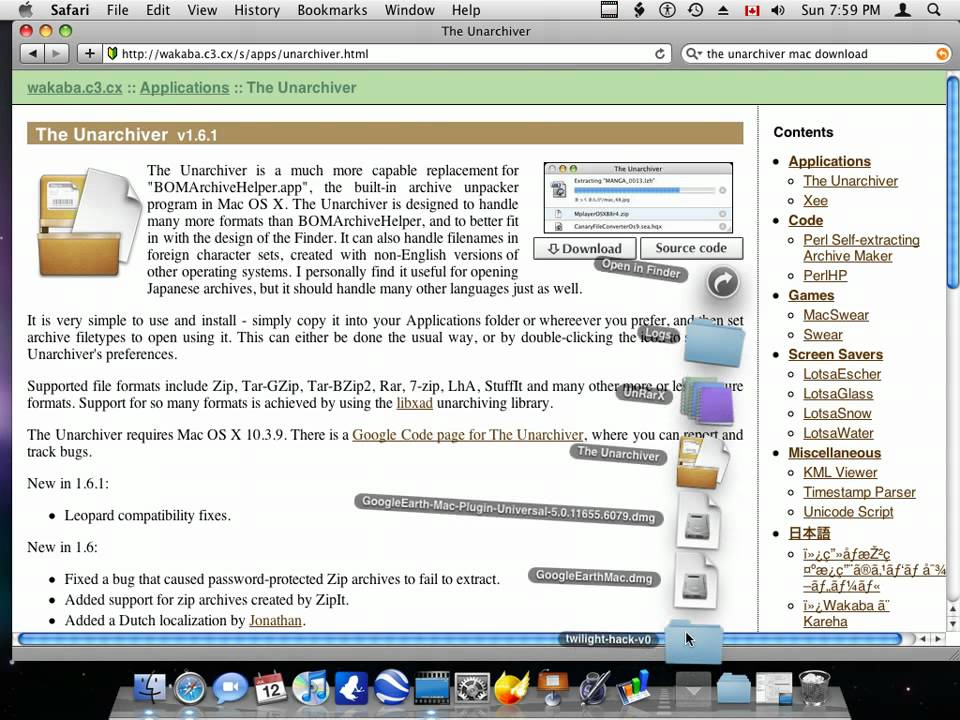
Task: Open the Universal Access menu bar icon
Action: 667,10
